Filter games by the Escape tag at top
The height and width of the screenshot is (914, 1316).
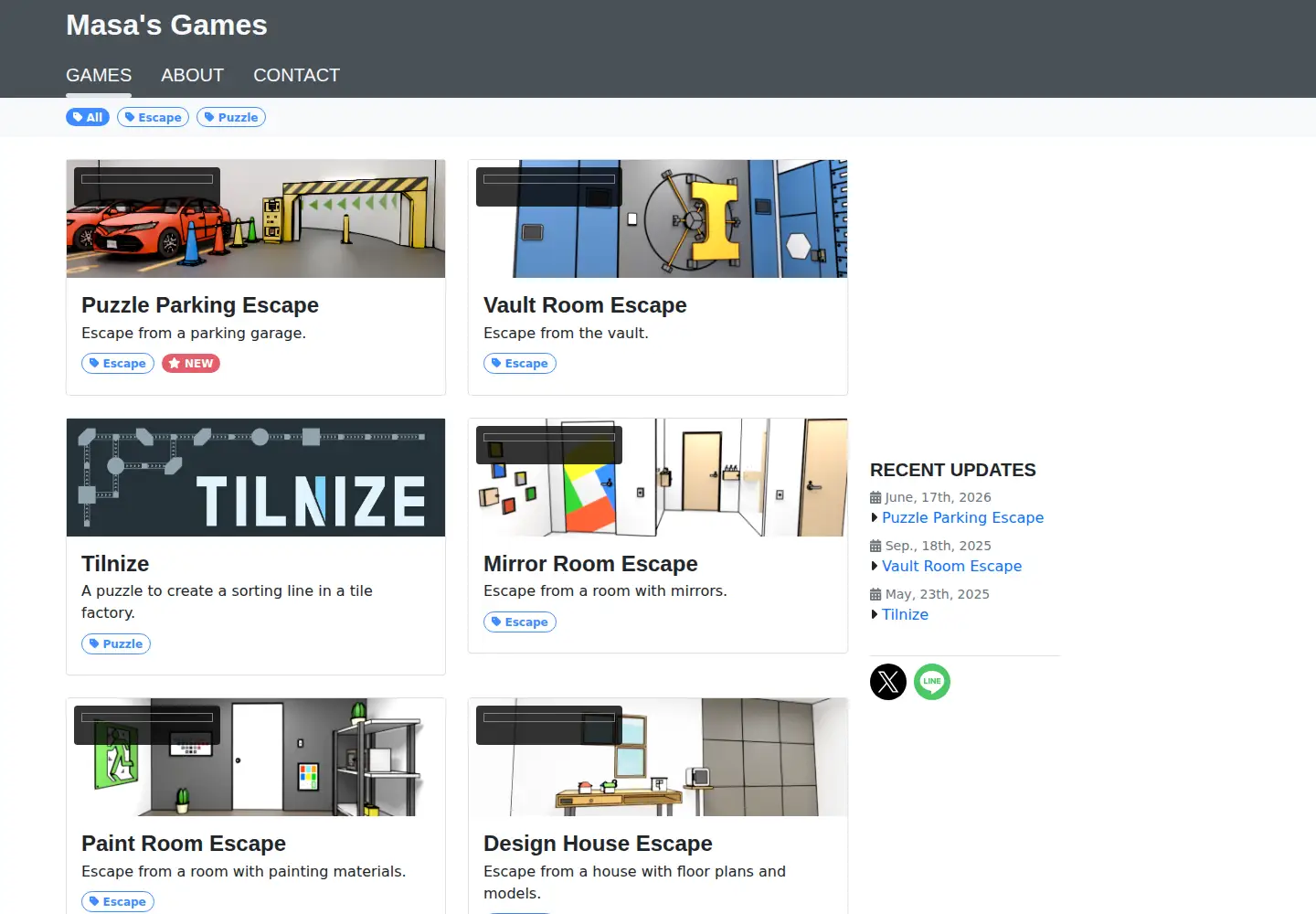[x=153, y=117]
